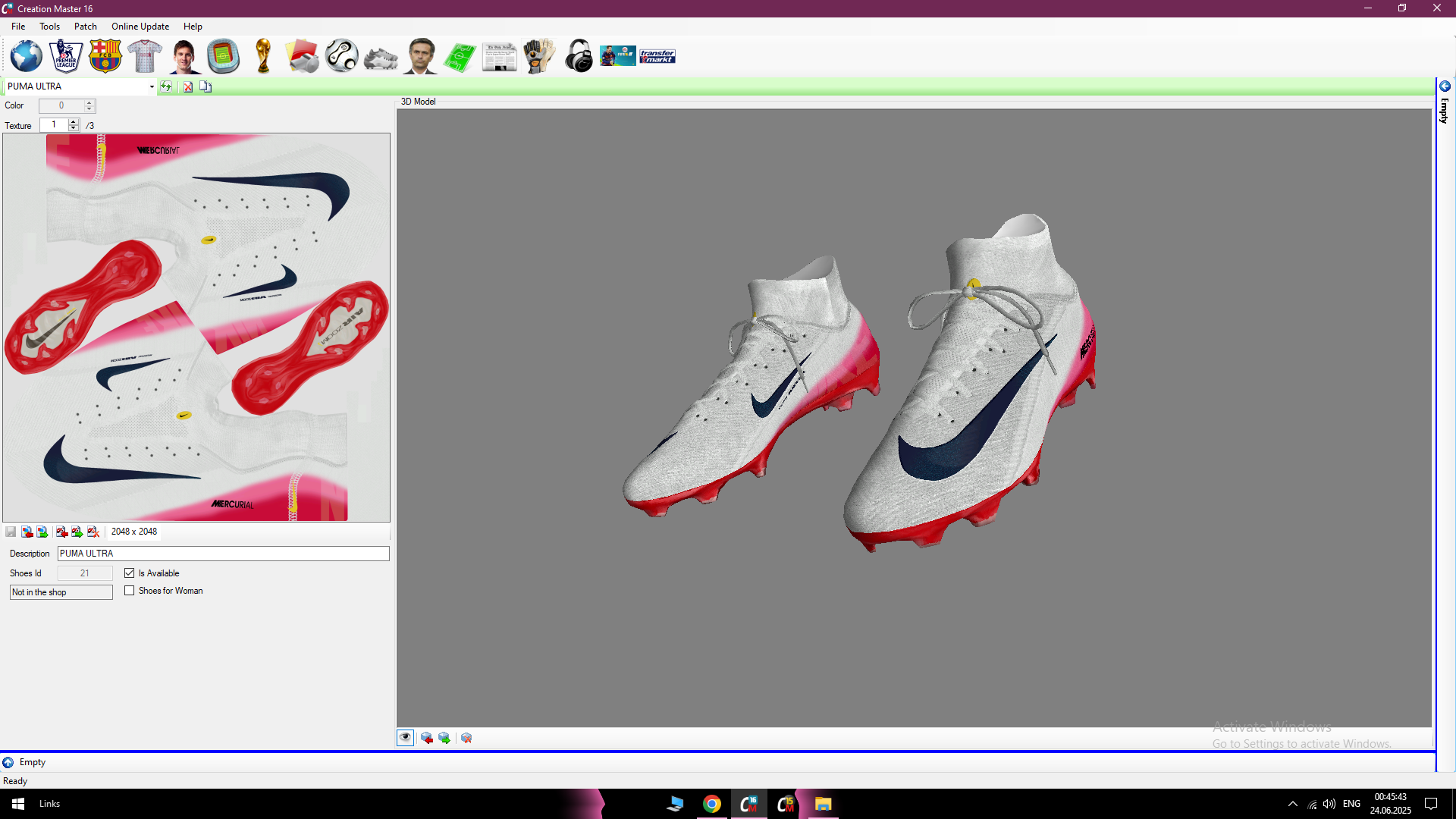Click the green refresh shoe icon
Viewport: 1456px width, 819px height.
(x=166, y=86)
